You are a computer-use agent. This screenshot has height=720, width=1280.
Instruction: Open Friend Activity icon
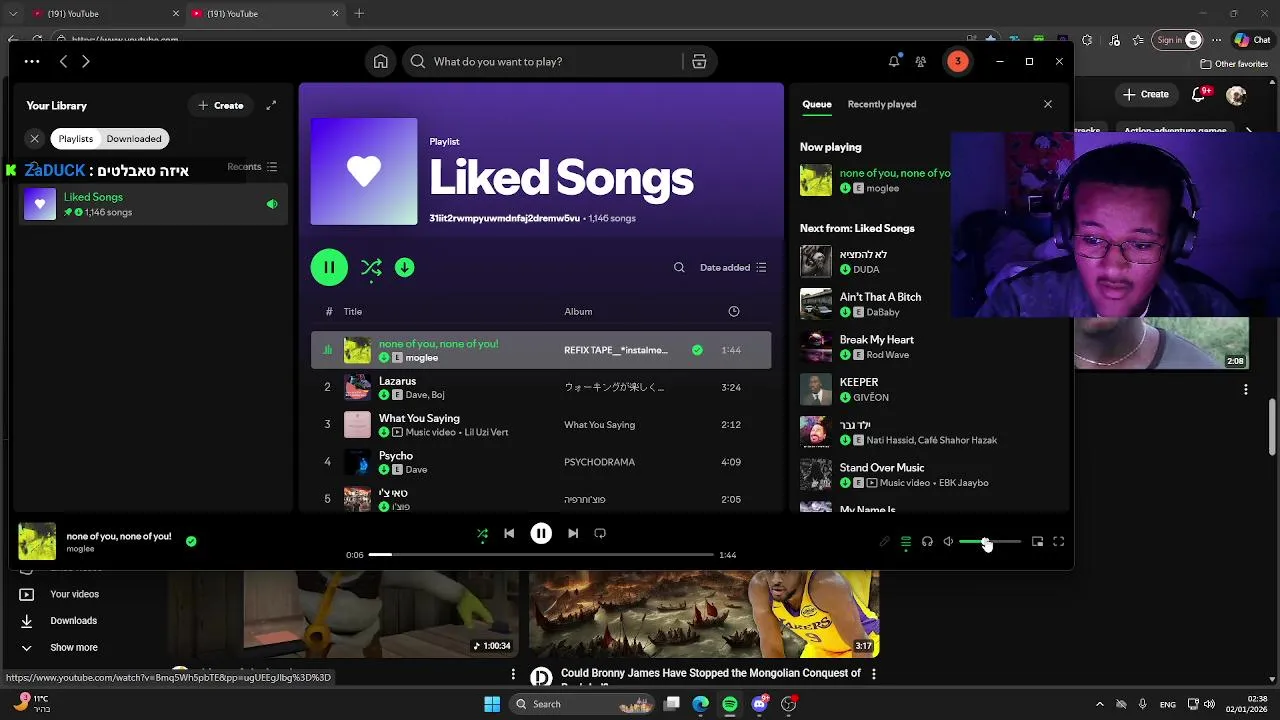[921, 62]
